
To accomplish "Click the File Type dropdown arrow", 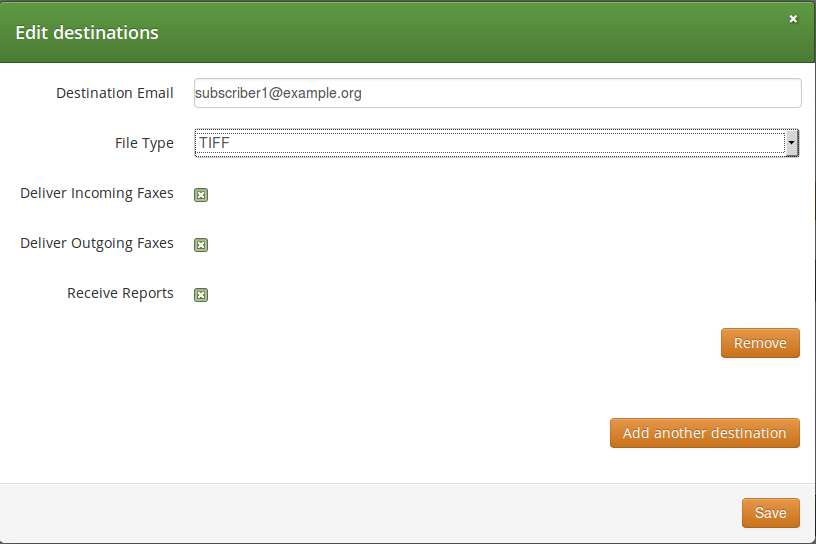I will pos(791,143).
